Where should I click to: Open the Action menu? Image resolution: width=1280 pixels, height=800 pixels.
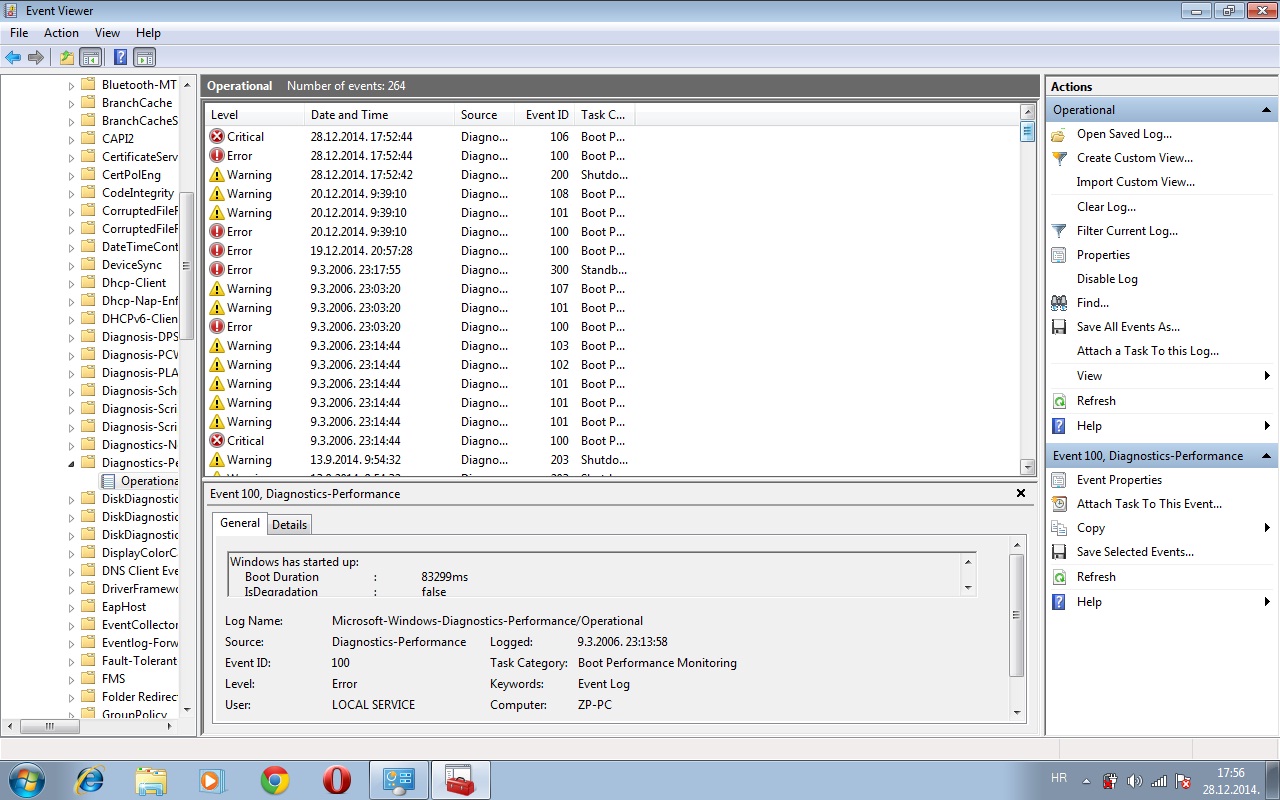[x=61, y=33]
